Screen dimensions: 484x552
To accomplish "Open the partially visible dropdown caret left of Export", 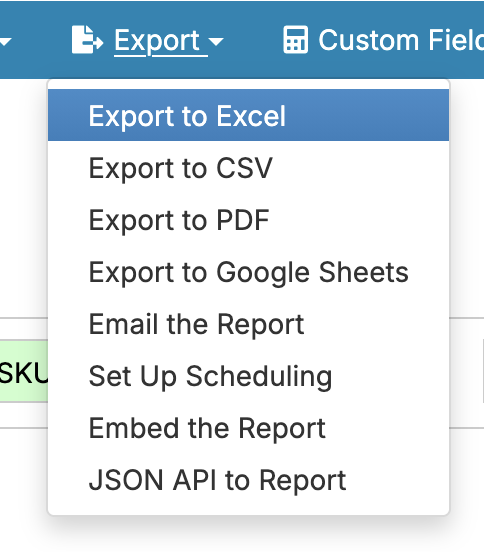I will (5, 42).
